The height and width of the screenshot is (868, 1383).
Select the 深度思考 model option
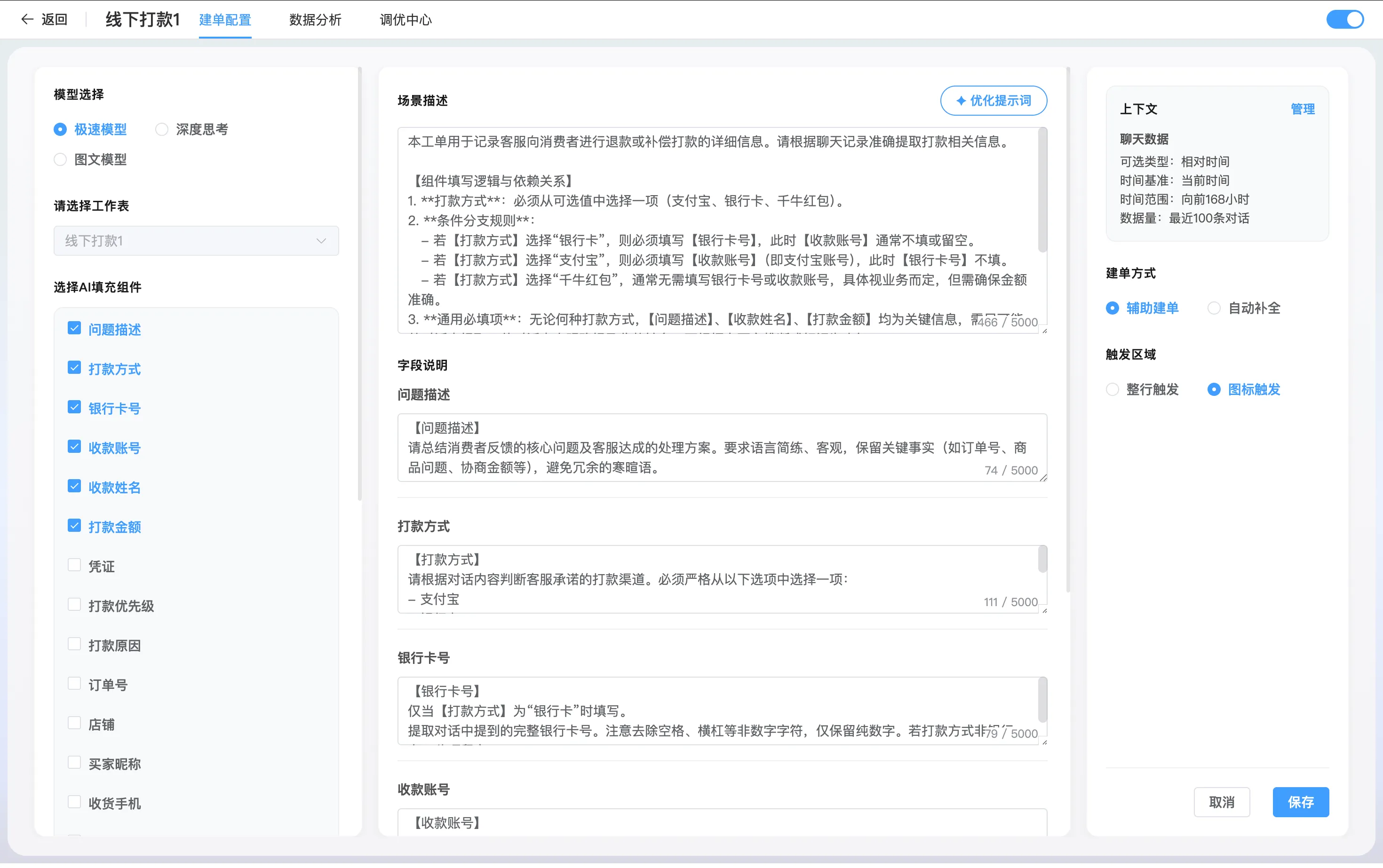tap(192, 130)
